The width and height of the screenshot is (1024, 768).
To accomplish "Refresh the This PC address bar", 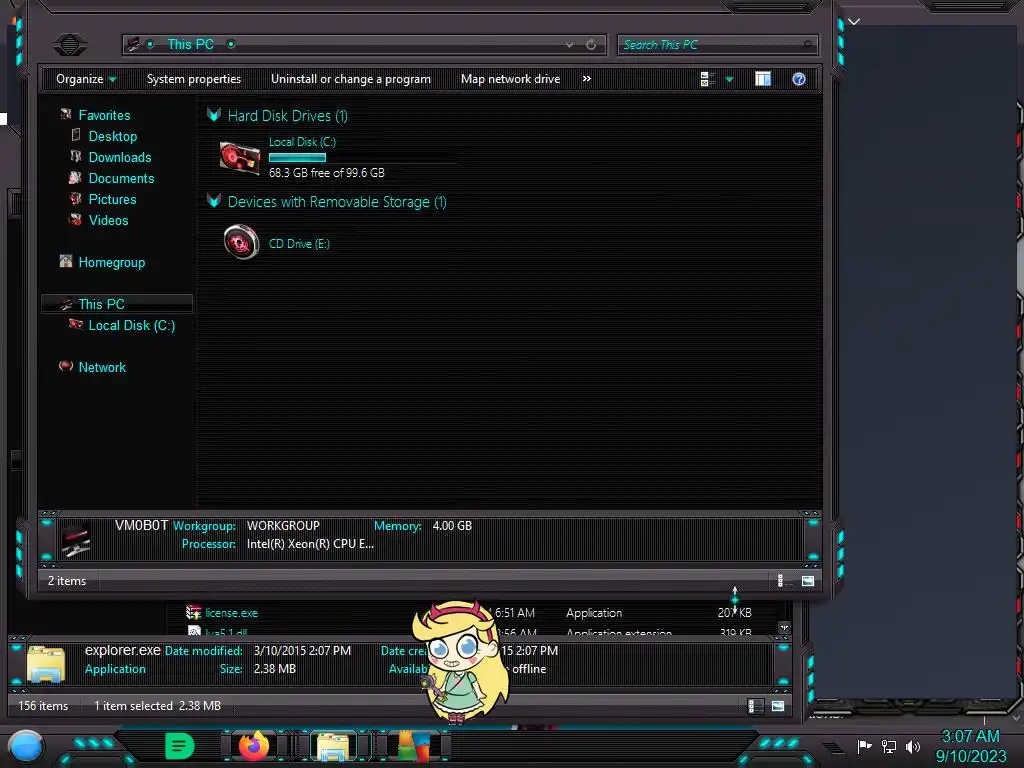I will (591, 44).
